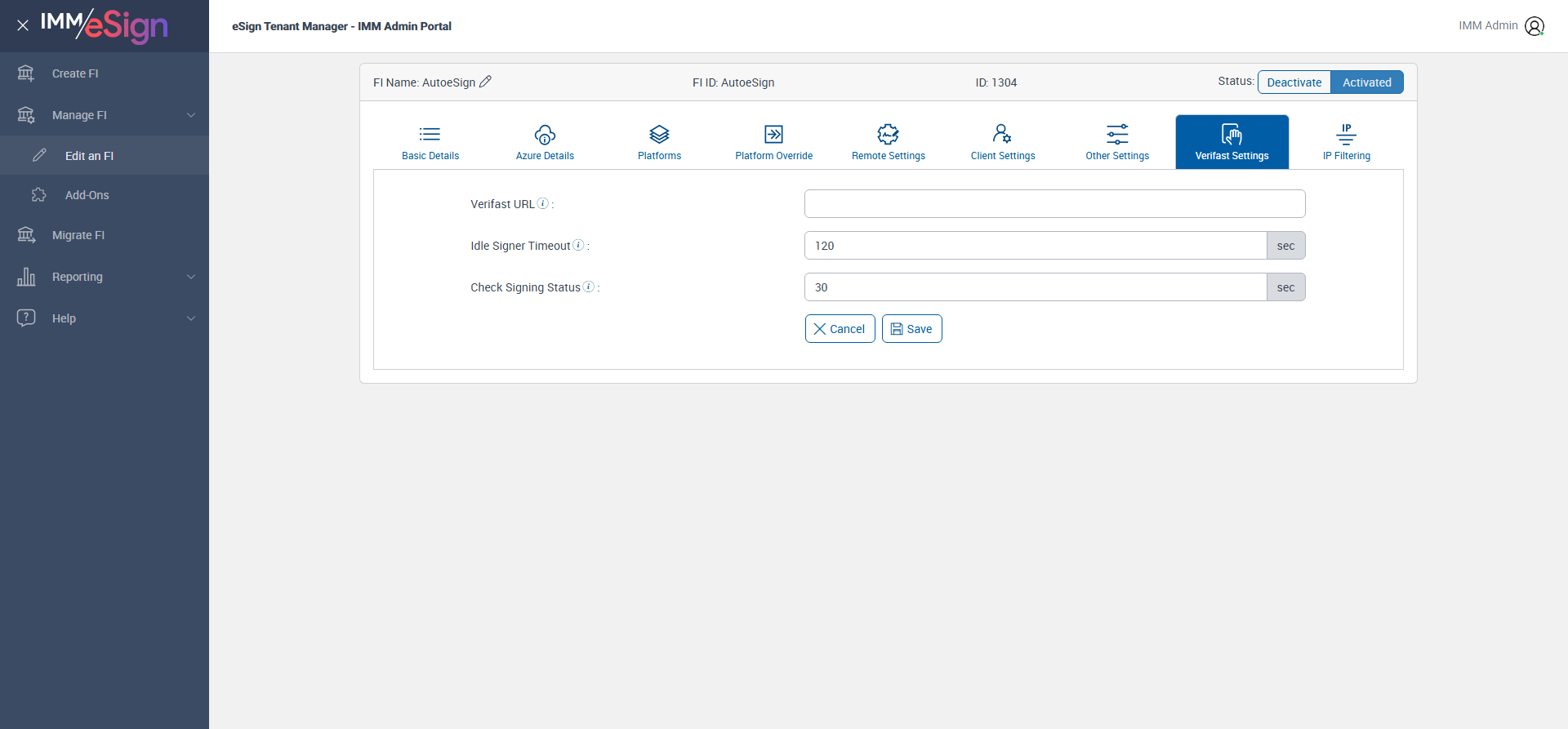
Task: Go to the Client Settings tab
Action: click(x=1003, y=142)
